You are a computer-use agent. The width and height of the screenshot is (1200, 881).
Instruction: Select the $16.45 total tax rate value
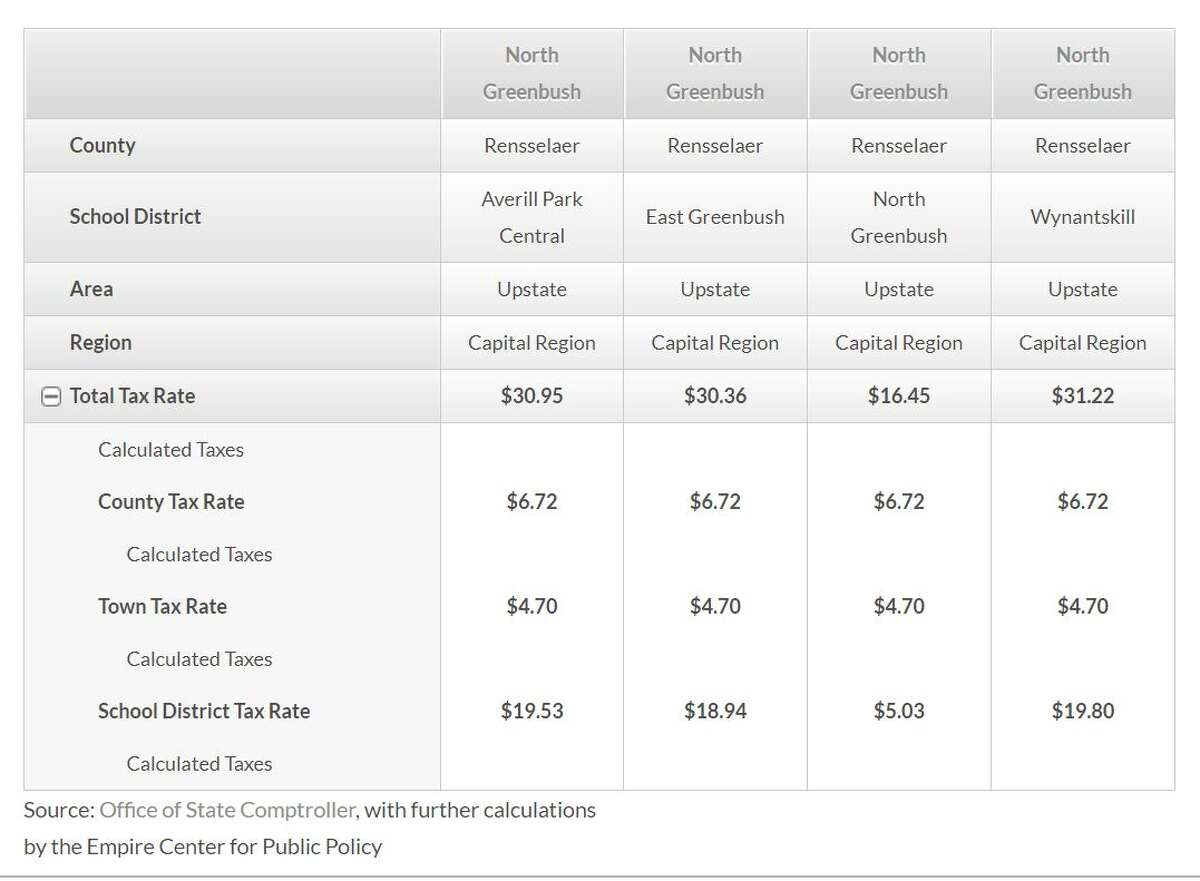click(x=899, y=396)
